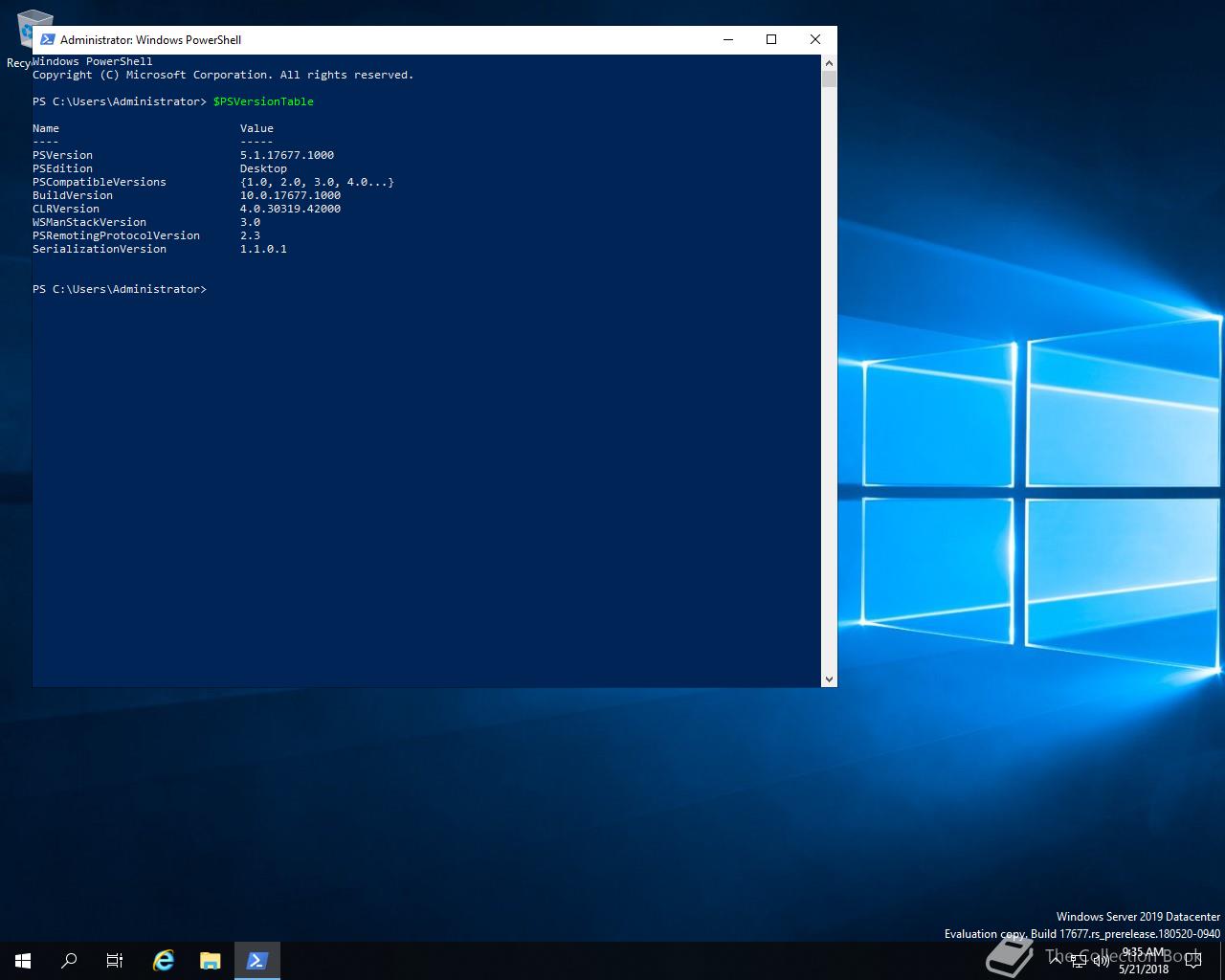This screenshot has height=980, width=1225.
Task: Click the last PS C:\Users\Administrator> prompt
Action: point(120,289)
